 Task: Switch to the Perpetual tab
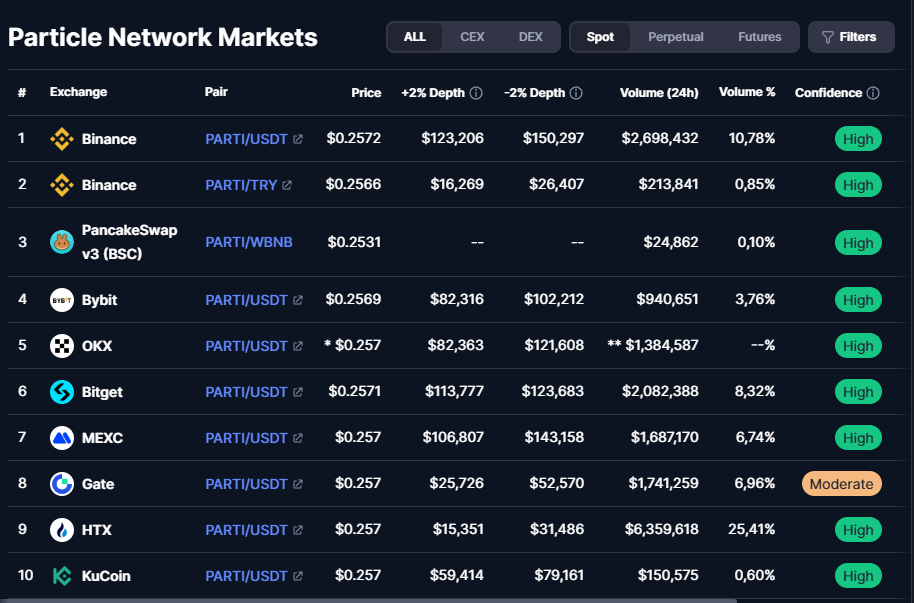coord(676,37)
